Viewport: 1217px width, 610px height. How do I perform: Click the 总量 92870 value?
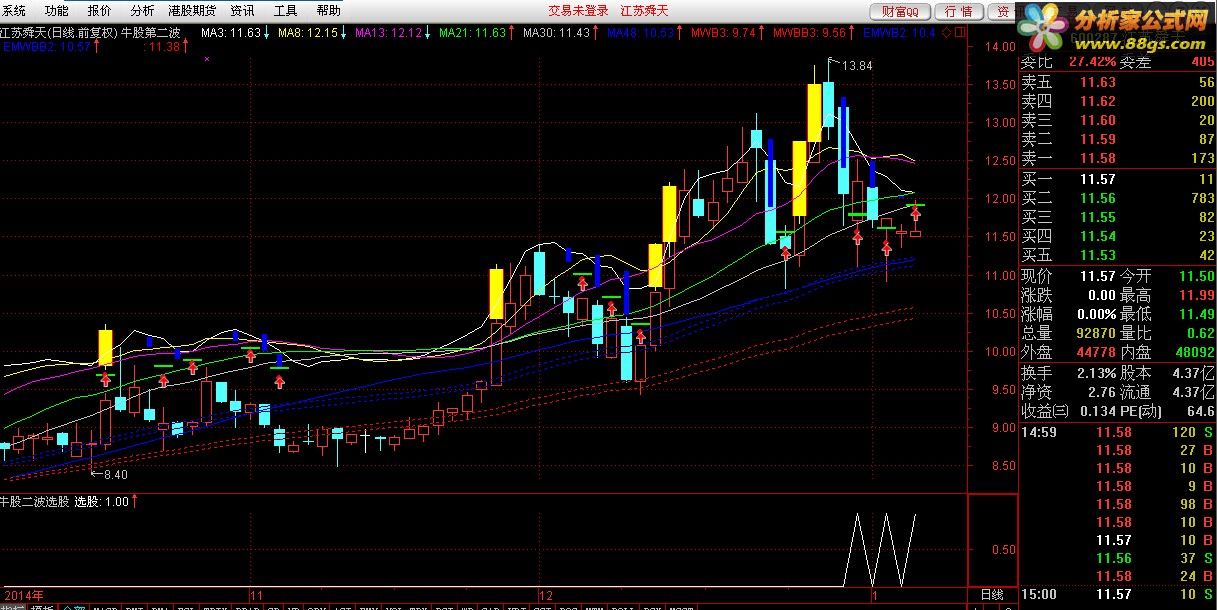point(1094,333)
